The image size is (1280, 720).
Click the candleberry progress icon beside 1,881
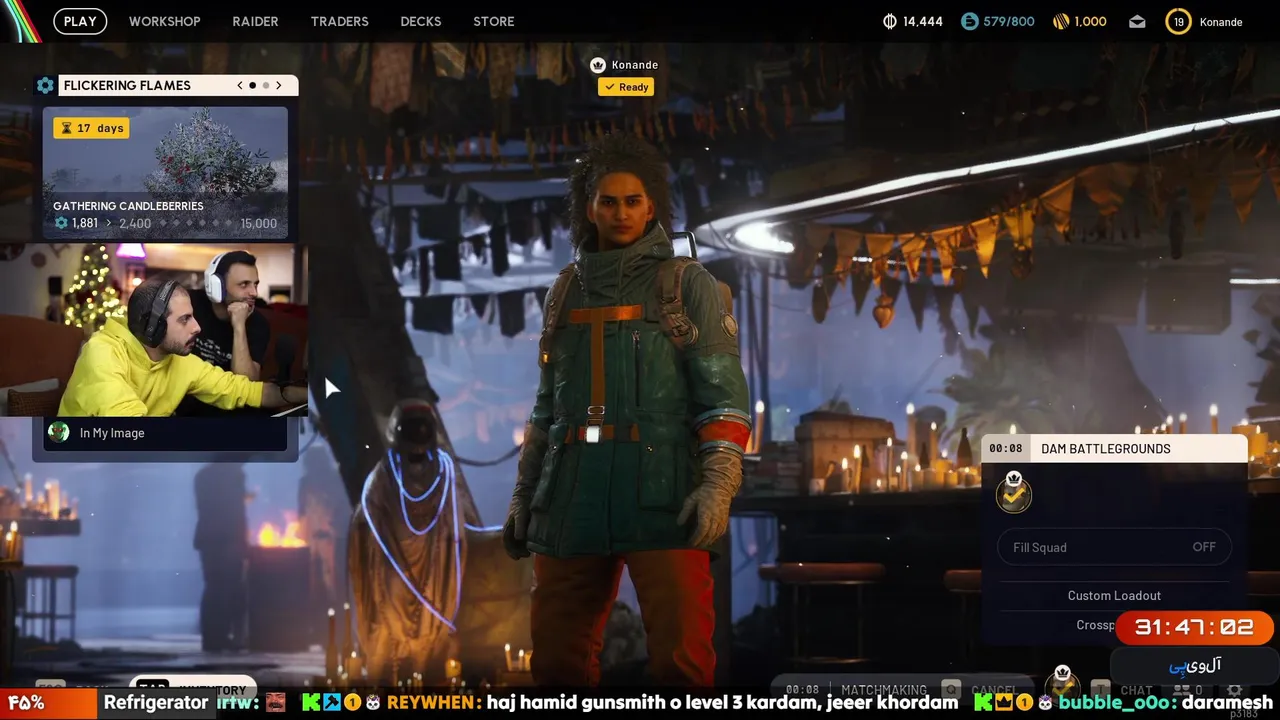click(61, 223)
